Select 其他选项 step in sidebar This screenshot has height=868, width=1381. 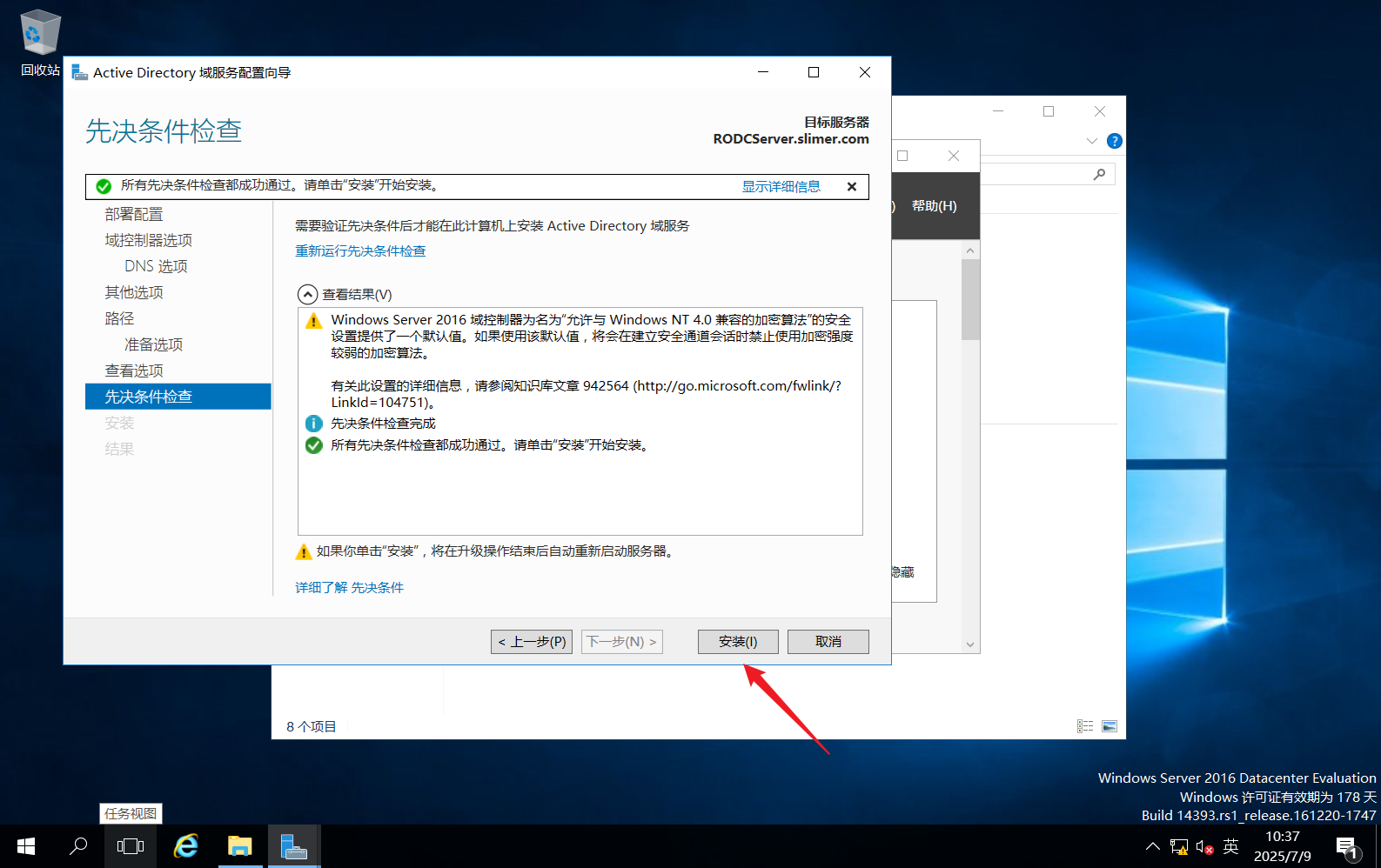pyautogui.click(x=134, y=292)
